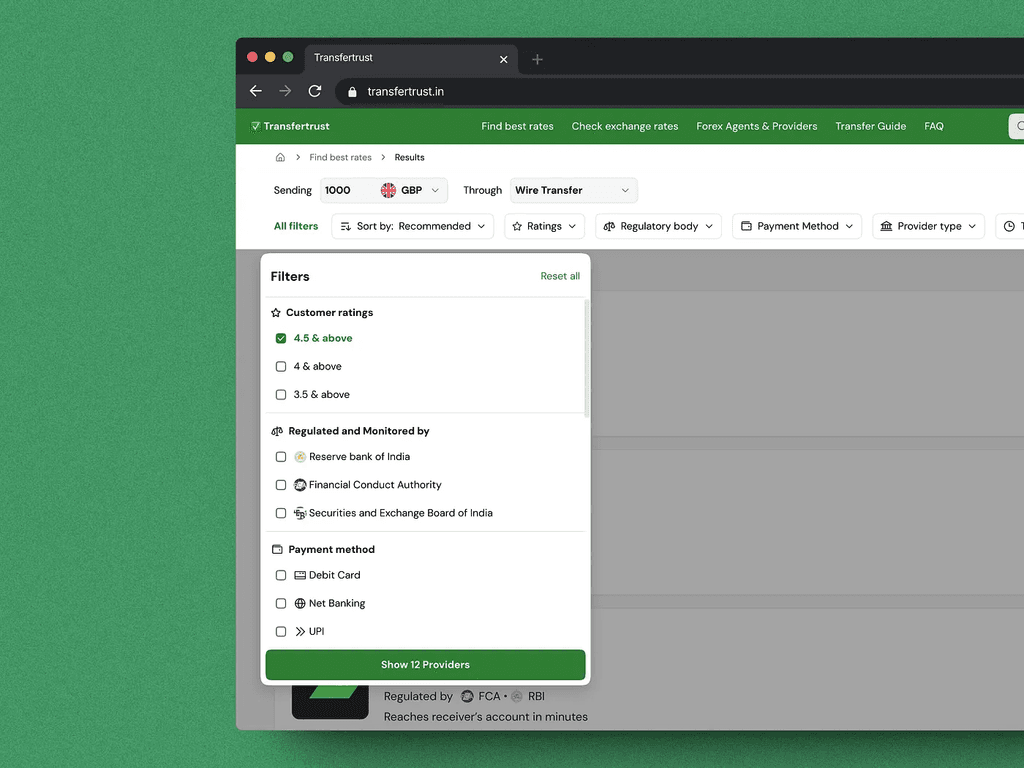The image size is (1024, 768).
Task: Open a new browser tab with plus icon
Action: click(537, 59)
